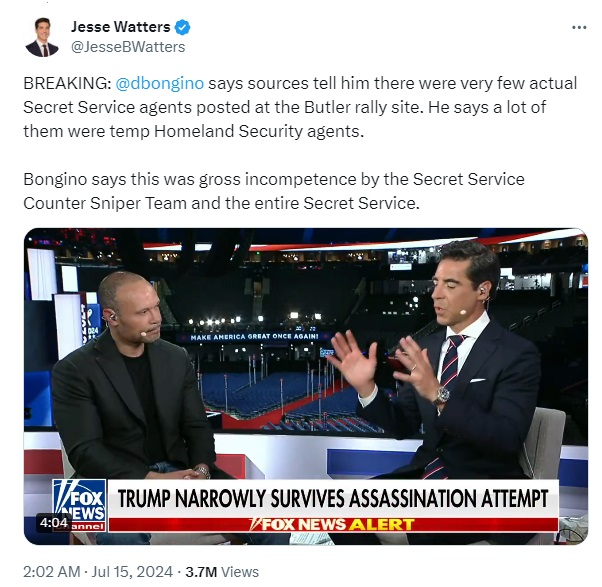The image size is (602, 587).
Task: Click the Views label beside 3.7M
Action: click(240, 572)
